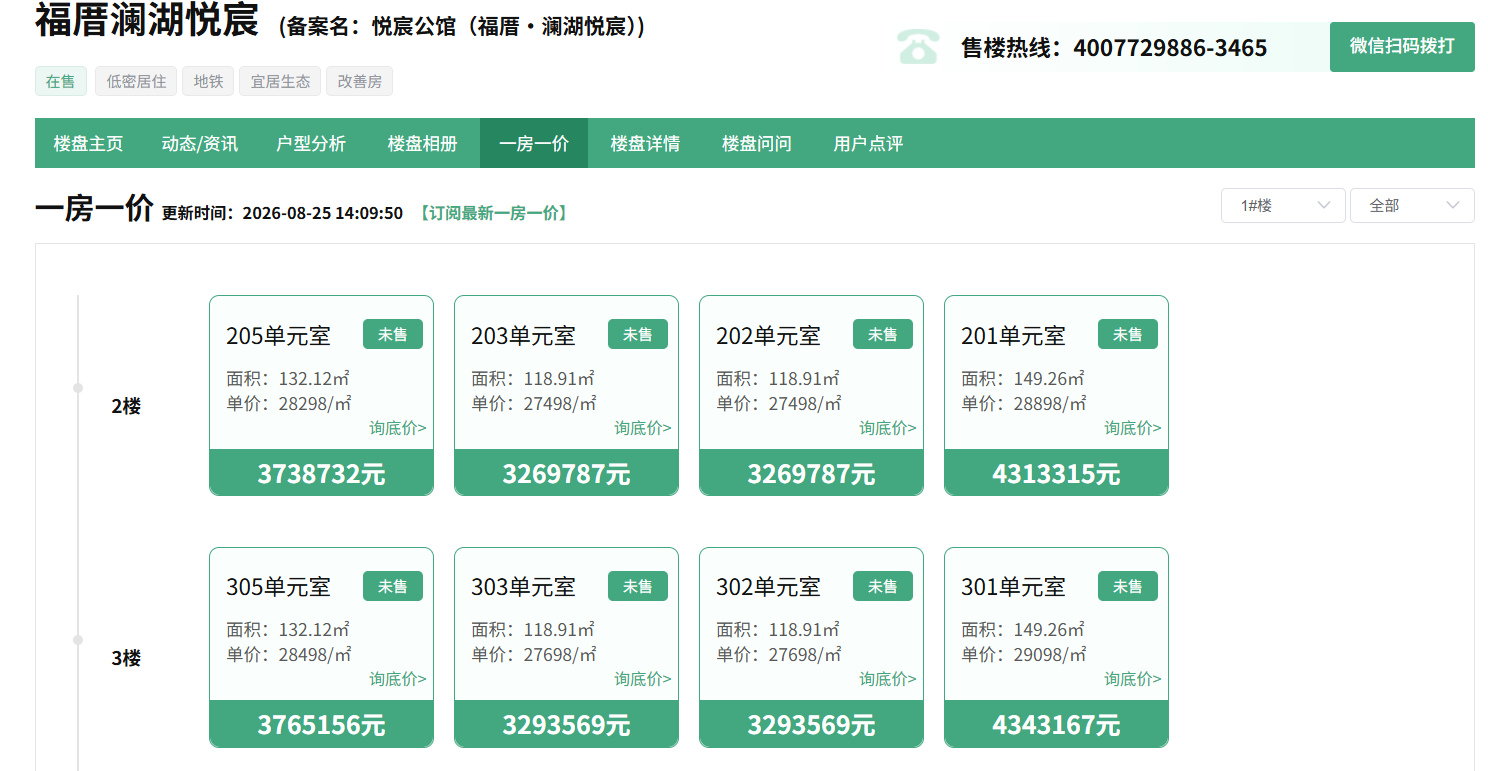Click the 未售 badge on unit 205
Image resolution: width=1488 pixels, height=771 pixels.
click(393, 334)
